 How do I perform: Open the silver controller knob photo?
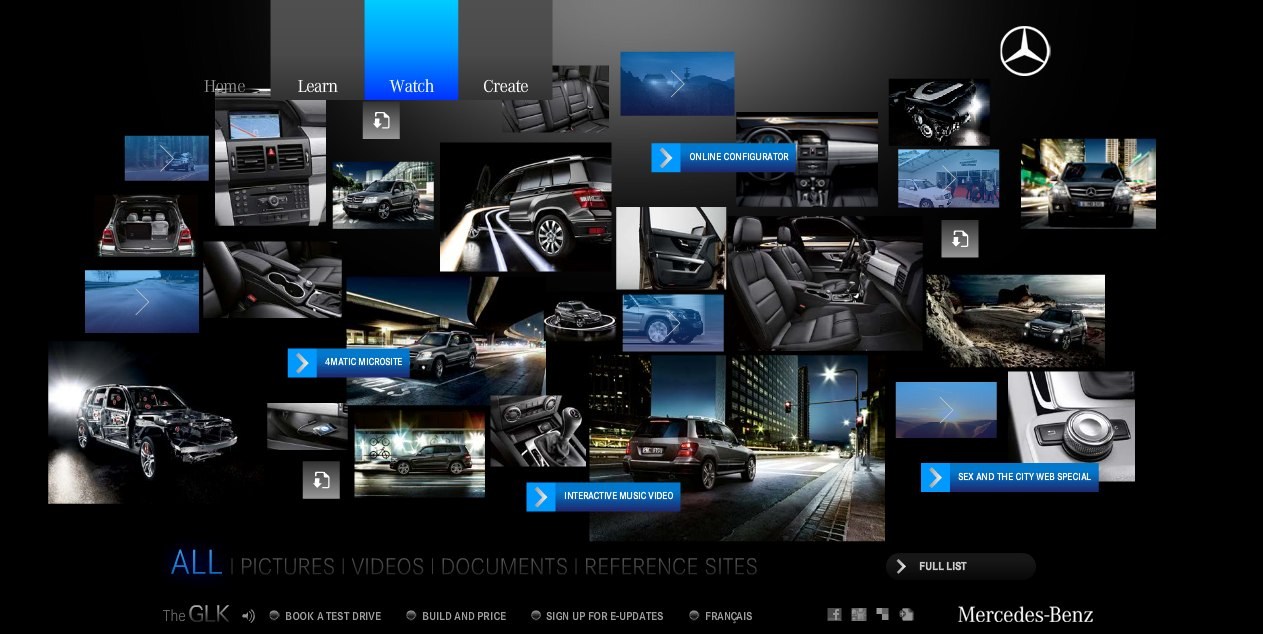[1071, 426]
